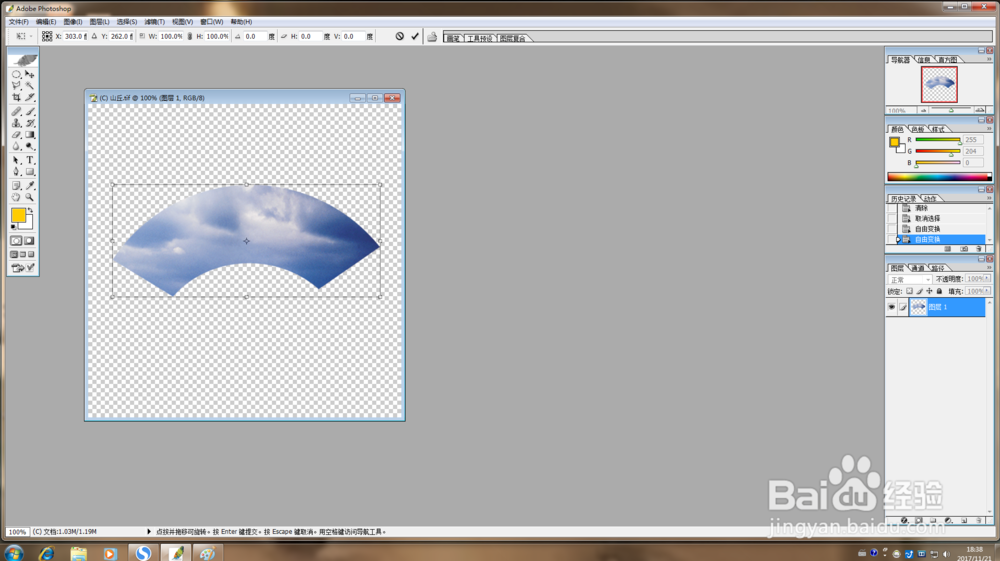Select the Pen tool

(x=17, y=171)
